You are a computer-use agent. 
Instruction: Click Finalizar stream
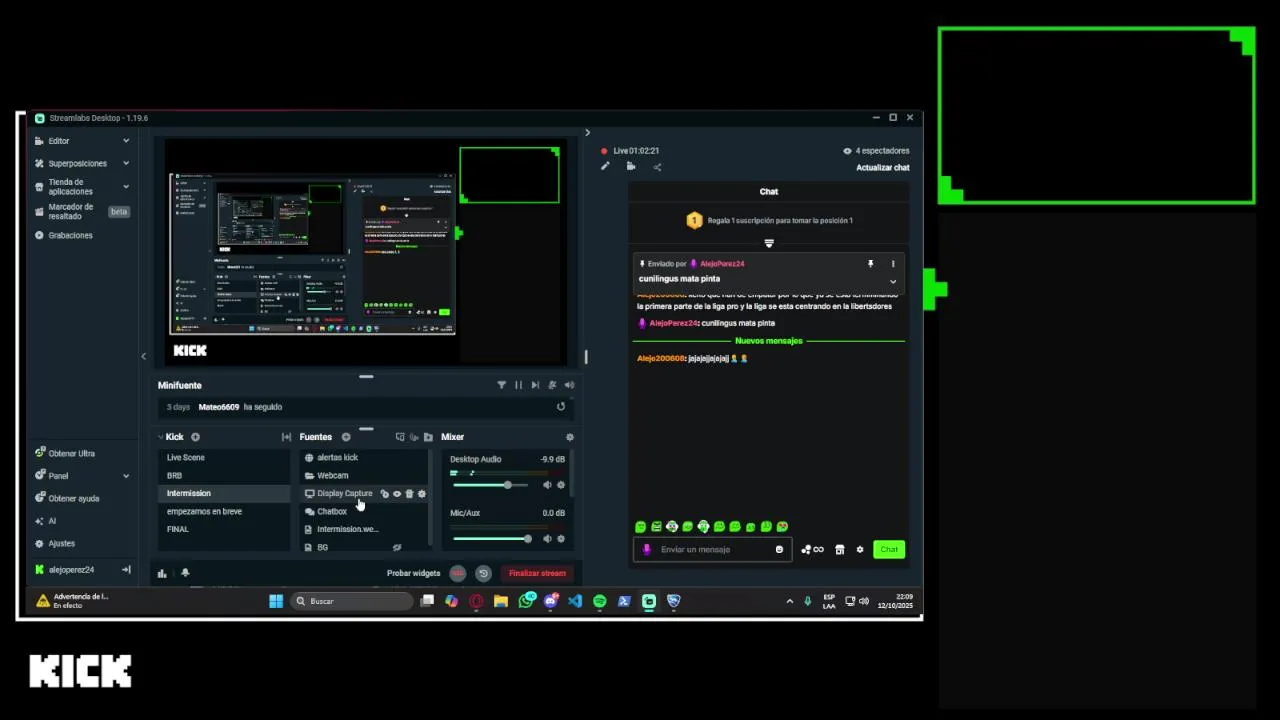click(x=537, y=573)
